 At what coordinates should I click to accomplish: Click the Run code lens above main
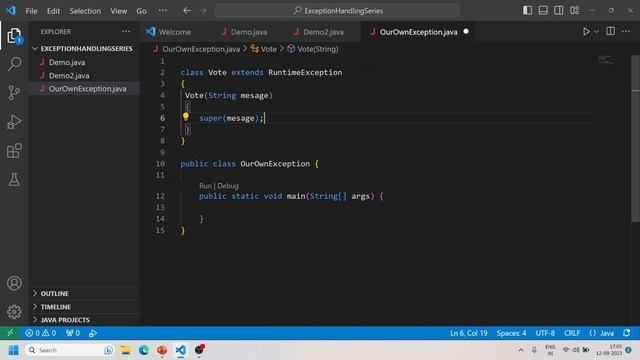click(x=205, y=186)
